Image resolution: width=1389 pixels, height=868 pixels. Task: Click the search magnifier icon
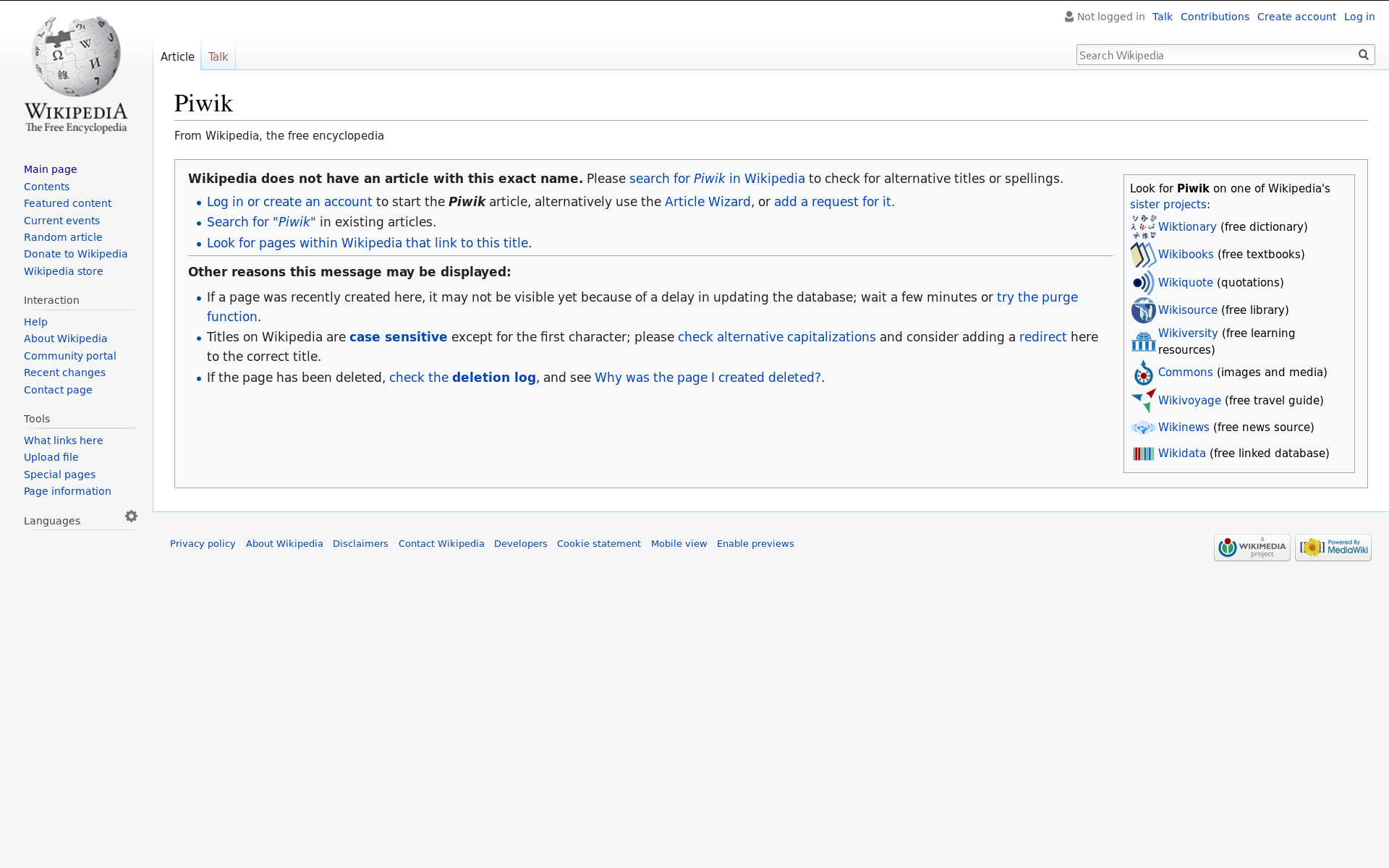click(x=1364, y=55)
